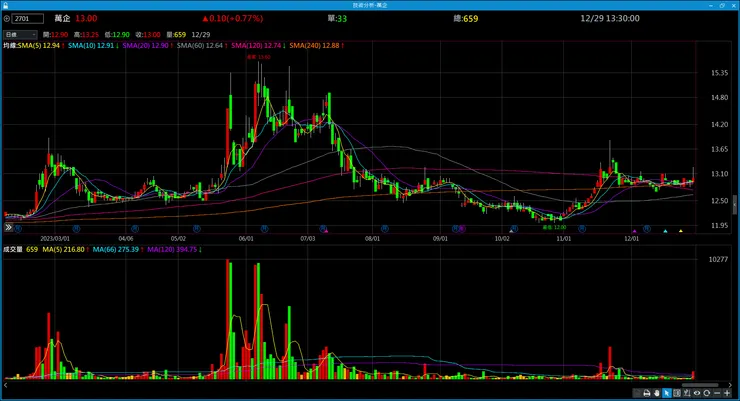Select the hand pan tool
The height and width of the screenshot is (401, 740).
[x=656, y=393]
